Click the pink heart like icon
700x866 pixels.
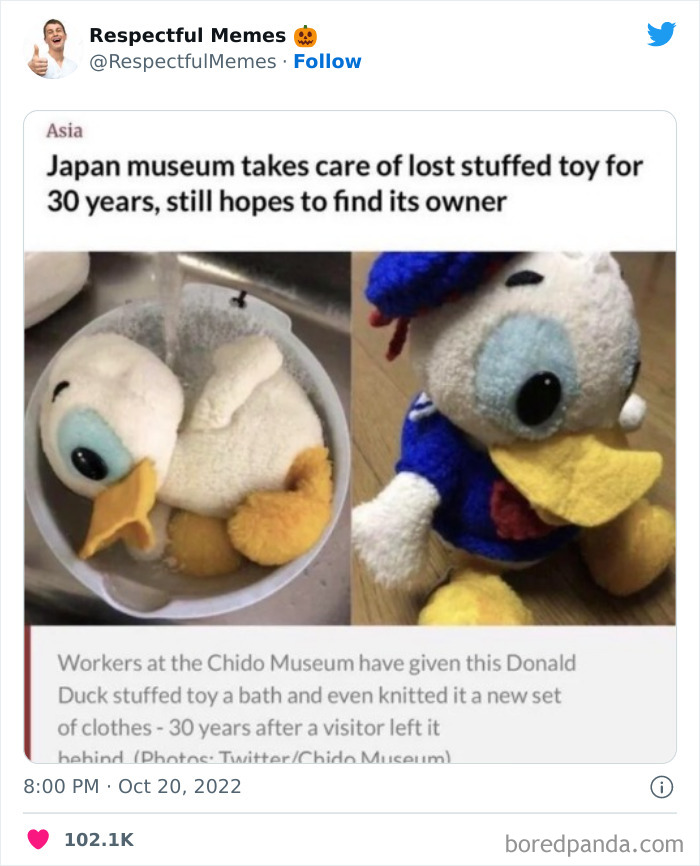pyautogui.click(x=38, y=839)
